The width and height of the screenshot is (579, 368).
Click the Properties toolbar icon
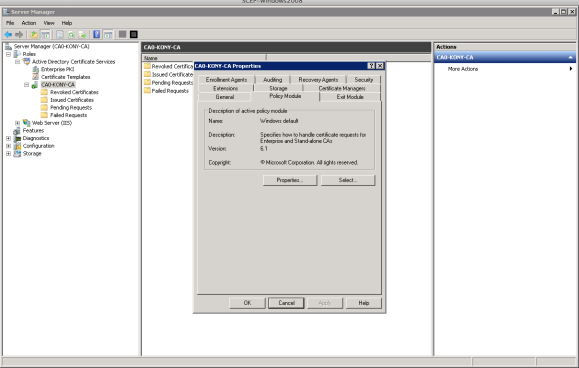[60, 34]
